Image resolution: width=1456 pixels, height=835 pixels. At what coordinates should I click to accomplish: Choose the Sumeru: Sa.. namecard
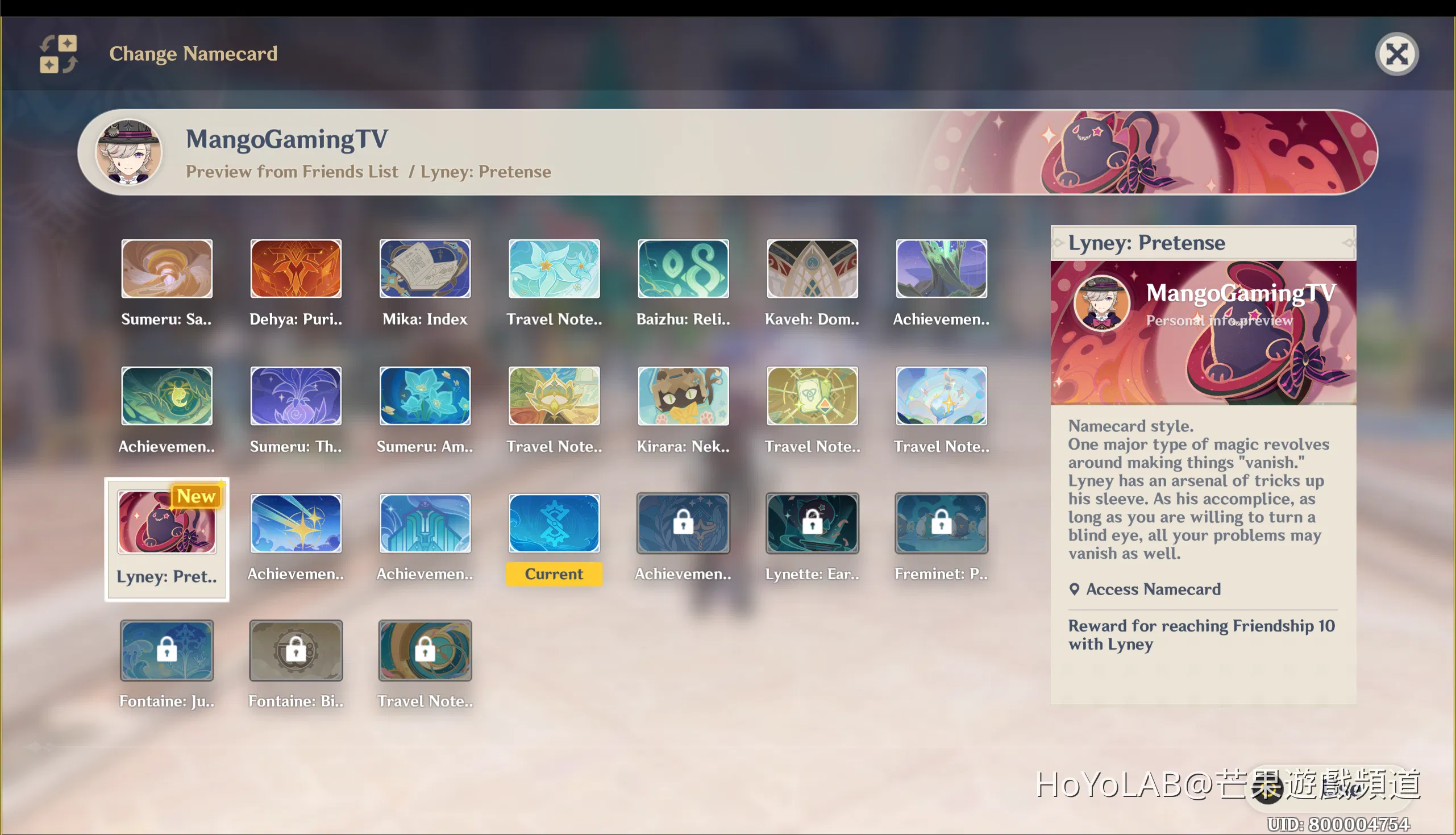click(x=167, y=269)
